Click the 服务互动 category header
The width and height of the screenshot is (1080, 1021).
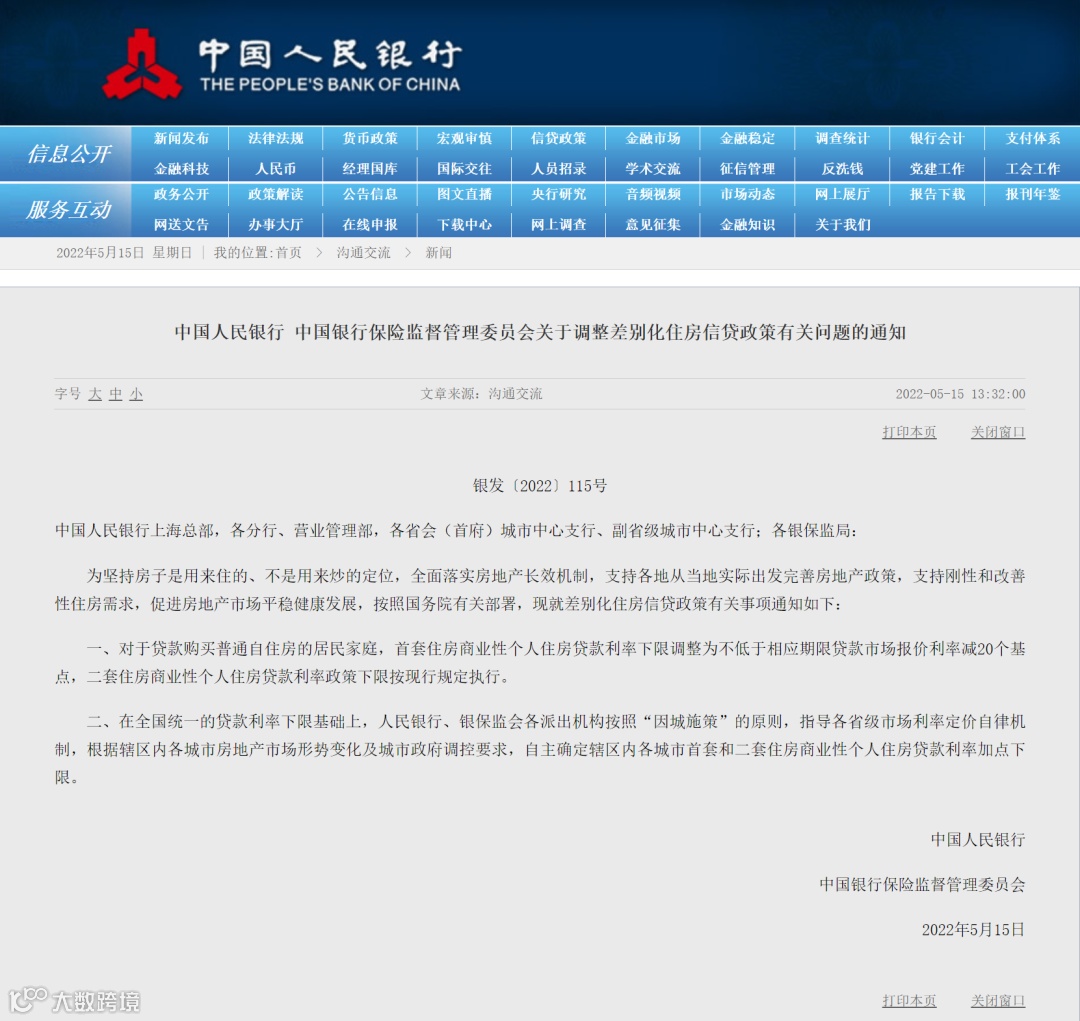[x=68, y=209]
